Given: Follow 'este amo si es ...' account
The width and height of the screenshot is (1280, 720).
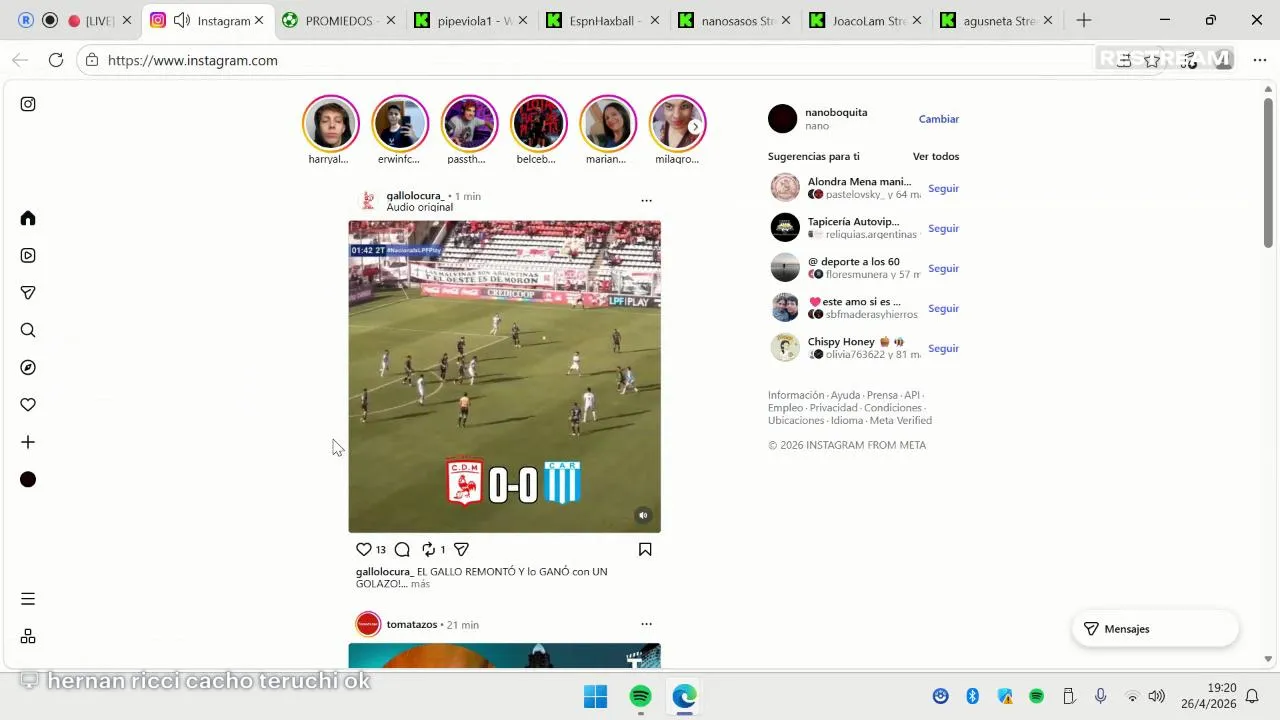Looking at the screenshot, I should point(943,308).
